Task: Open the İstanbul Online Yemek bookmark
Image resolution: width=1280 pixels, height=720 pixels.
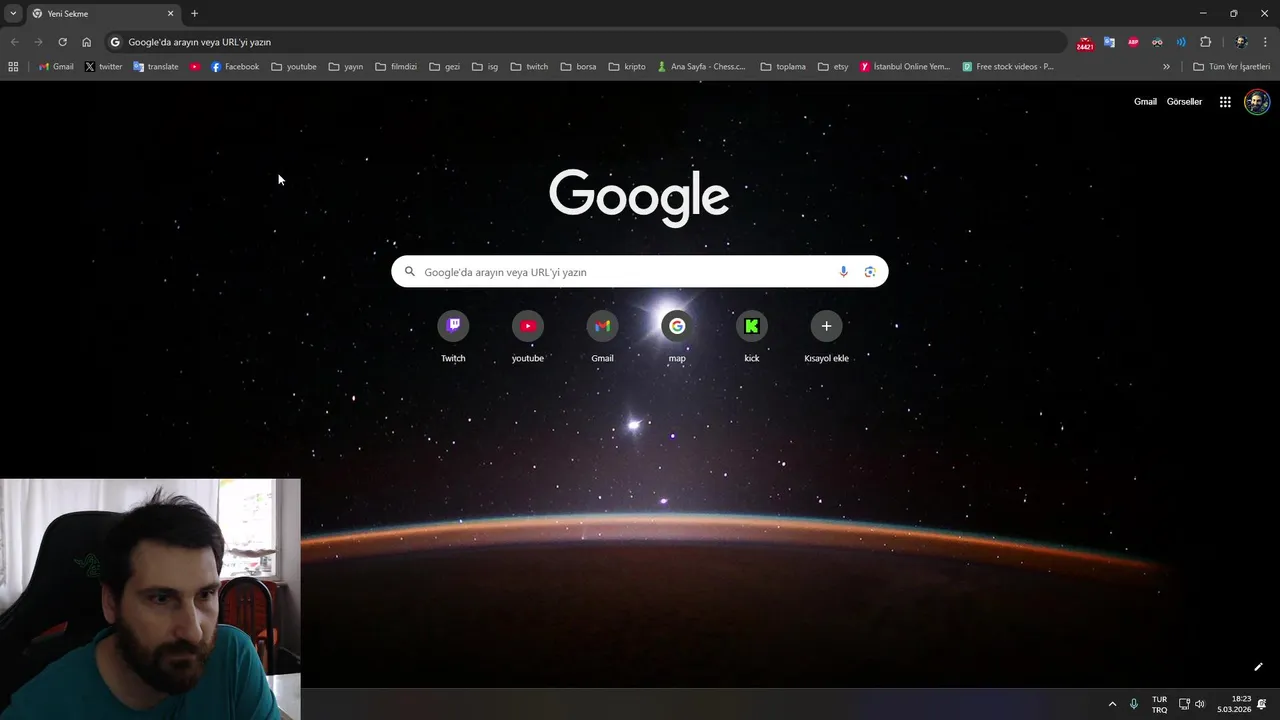Action: tap(905, 67)
